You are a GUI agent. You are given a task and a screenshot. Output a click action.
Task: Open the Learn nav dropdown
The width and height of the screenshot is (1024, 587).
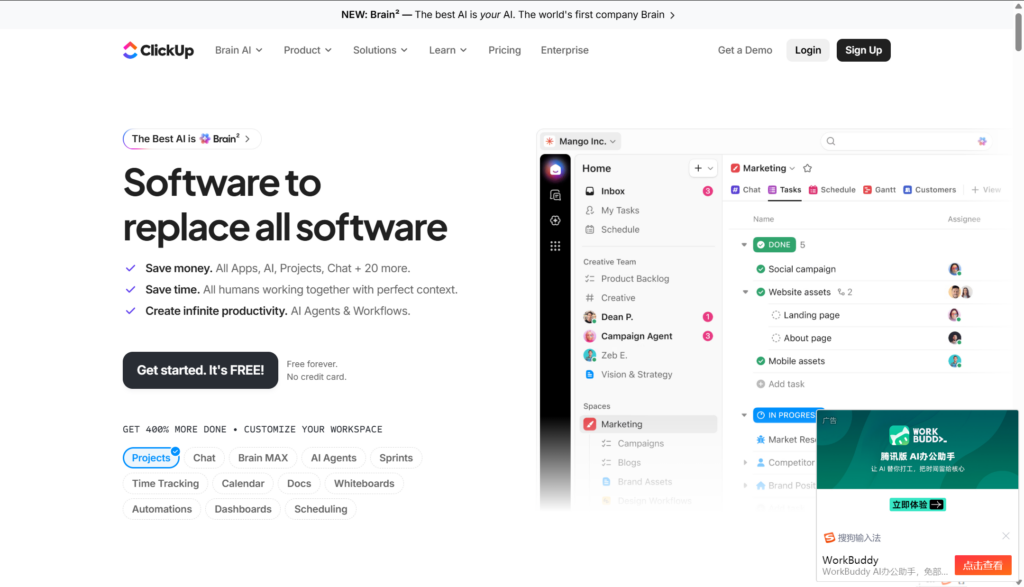[448, 50]
